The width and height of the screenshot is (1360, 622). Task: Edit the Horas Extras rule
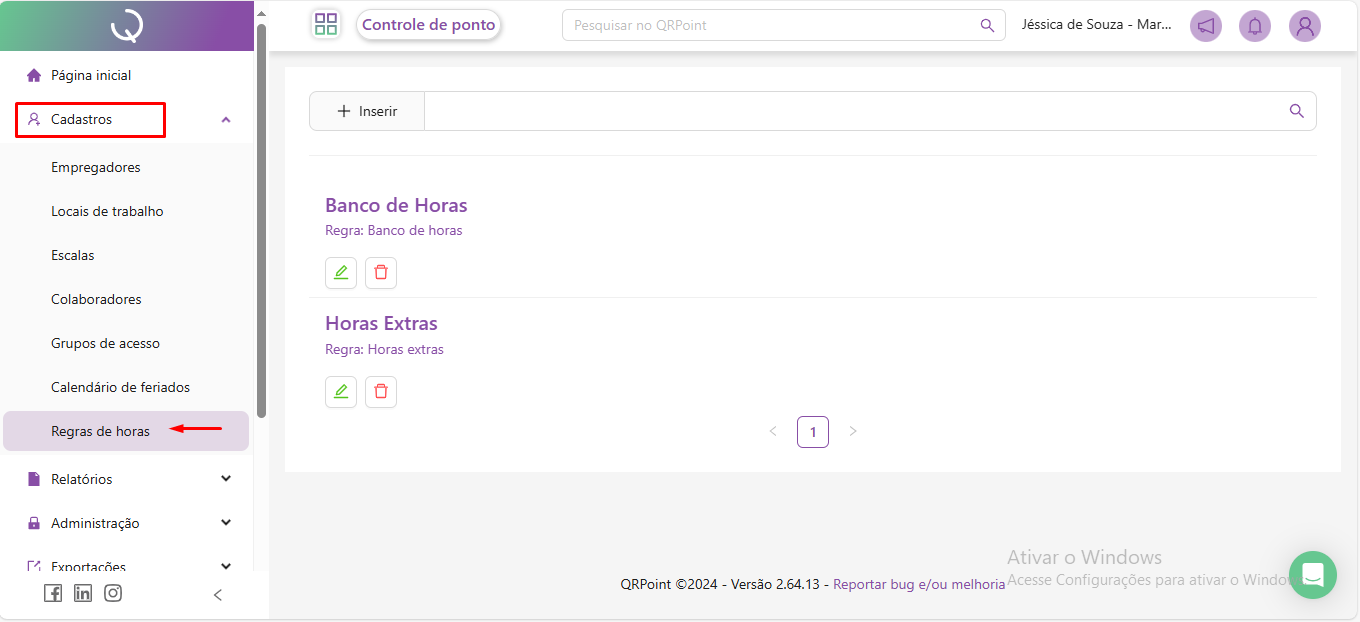tap(341, 392)
